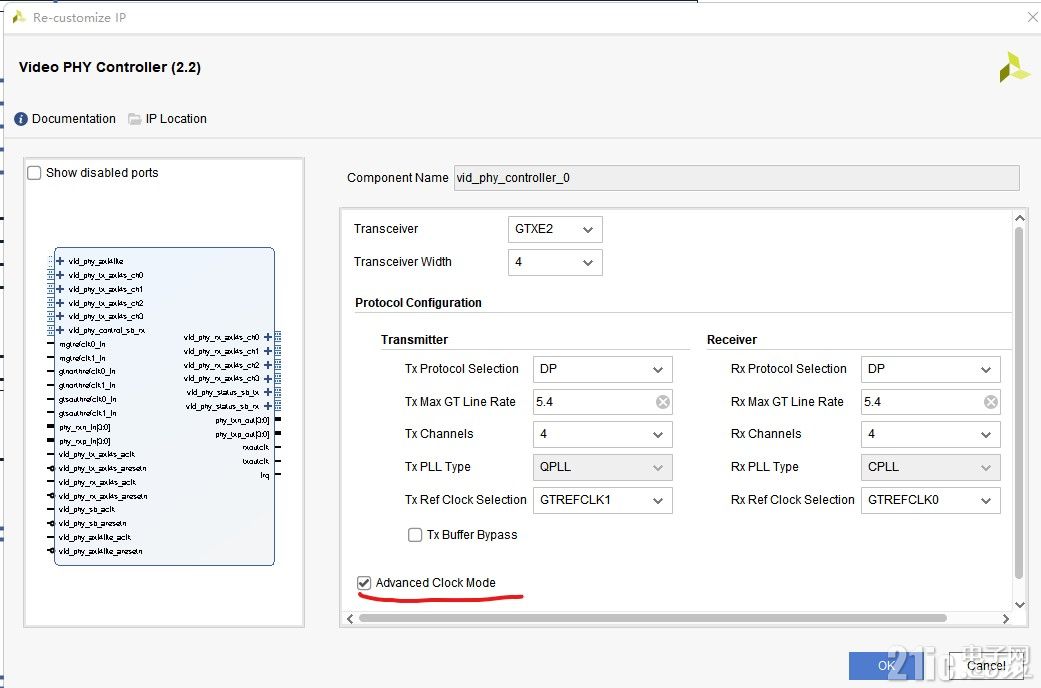
Task: Clear the Tx Max GT Line Rate value
Action: pyautogui.click(x=663, y=402)
